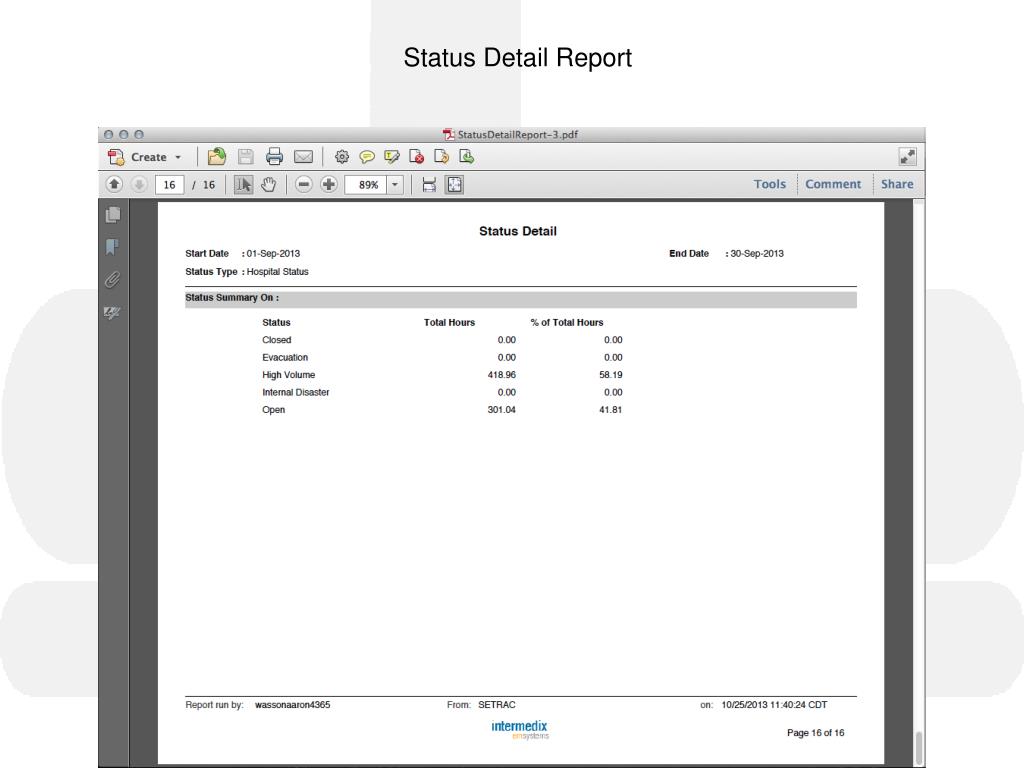1024x768 pixels.
Task: Add a sticky note comment bubble
Action: click(367, 157)
